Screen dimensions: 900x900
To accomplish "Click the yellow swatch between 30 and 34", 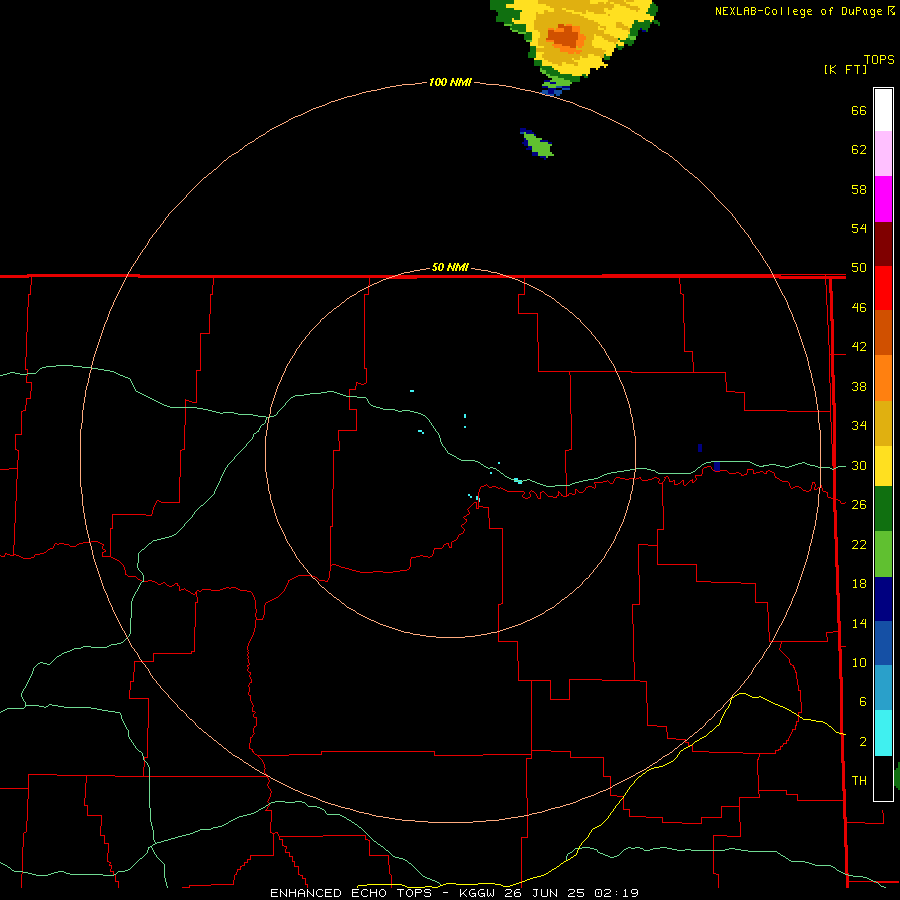I will 883,465.
